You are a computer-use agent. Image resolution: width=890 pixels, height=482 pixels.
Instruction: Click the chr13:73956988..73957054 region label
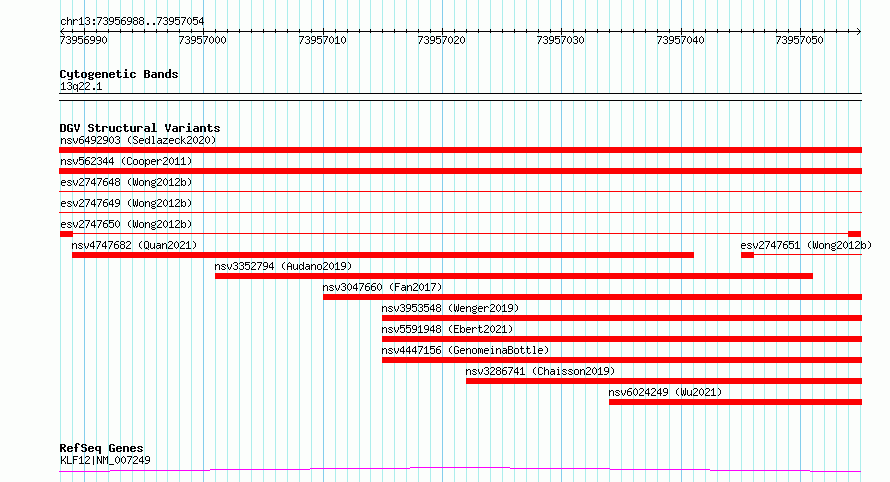click(132, 21)
